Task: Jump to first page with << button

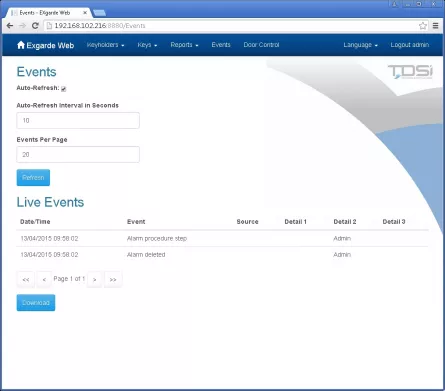Action: 26,279
